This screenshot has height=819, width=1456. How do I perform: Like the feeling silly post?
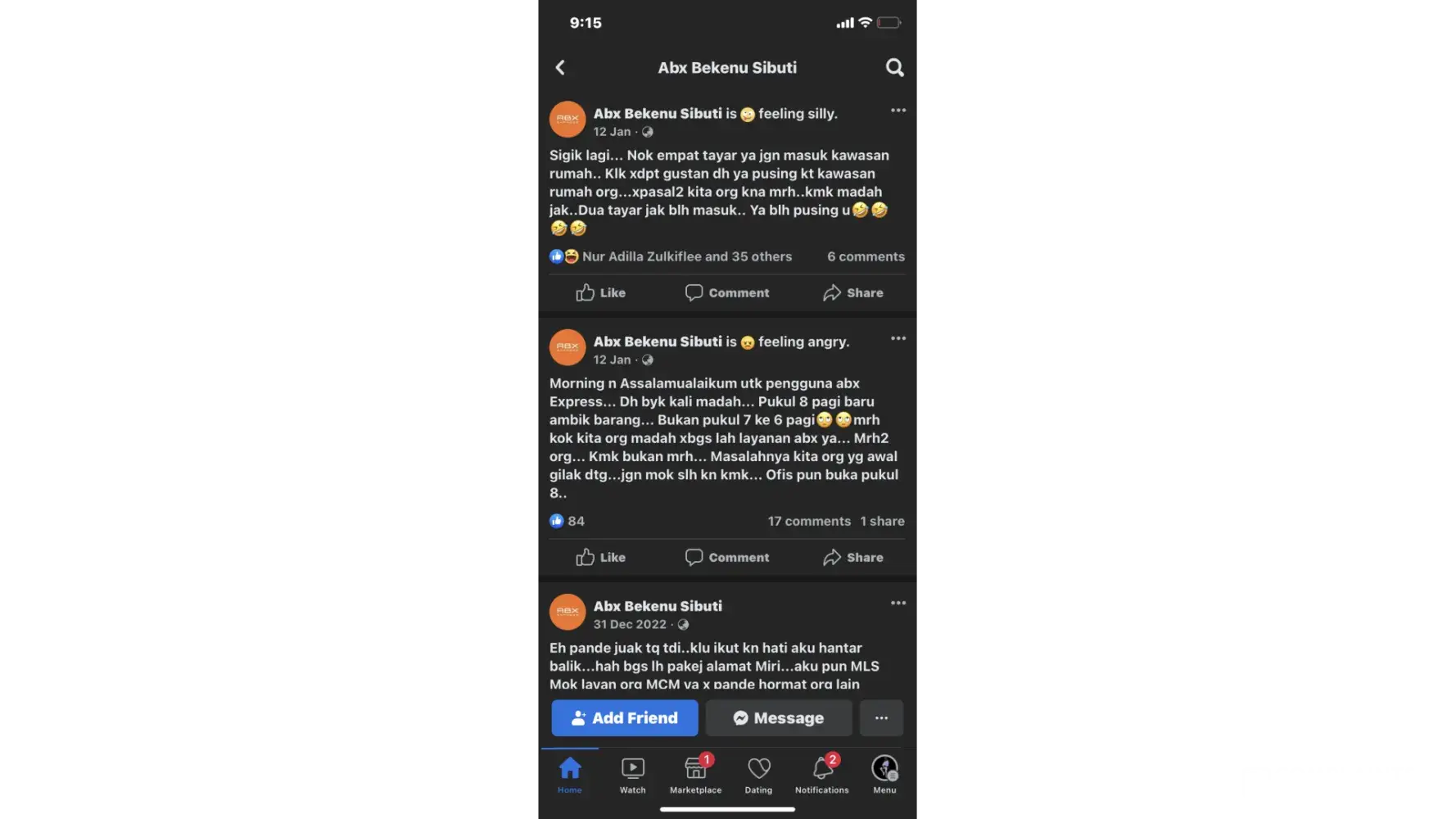601,292
